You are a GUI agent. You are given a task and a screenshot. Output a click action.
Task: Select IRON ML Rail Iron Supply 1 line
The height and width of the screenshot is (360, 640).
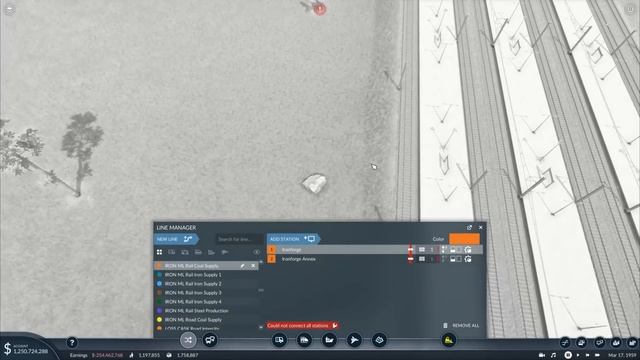coord(206,275)
